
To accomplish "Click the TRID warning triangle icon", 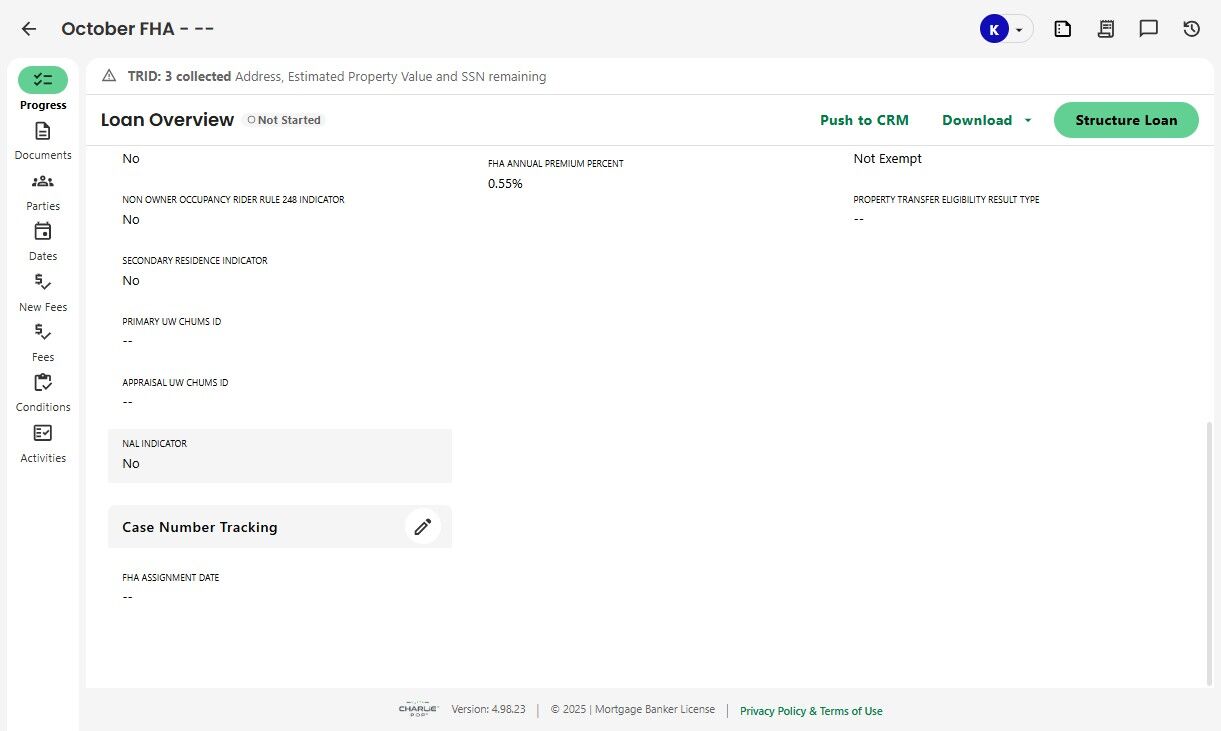I will [109, 76].
